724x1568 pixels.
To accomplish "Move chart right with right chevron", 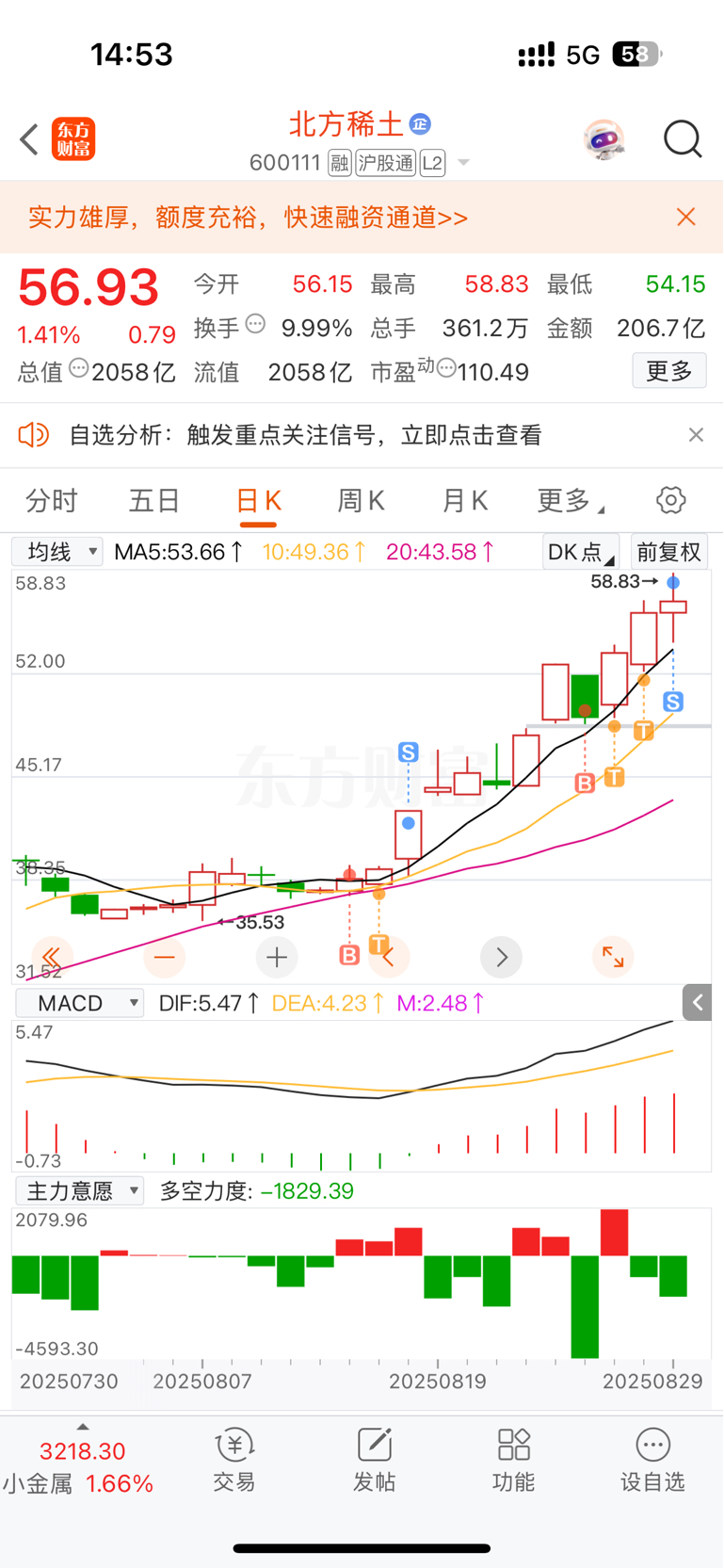I will pos(501,958).
